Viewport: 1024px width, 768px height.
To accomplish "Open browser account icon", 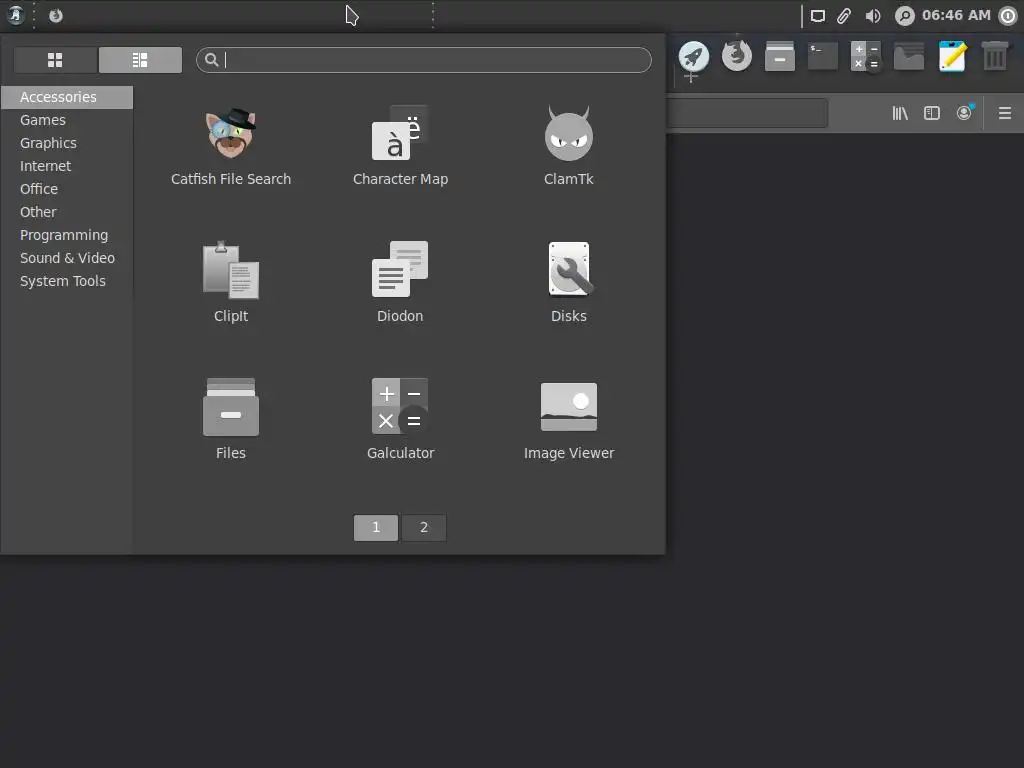I will [x=965, y=113].
